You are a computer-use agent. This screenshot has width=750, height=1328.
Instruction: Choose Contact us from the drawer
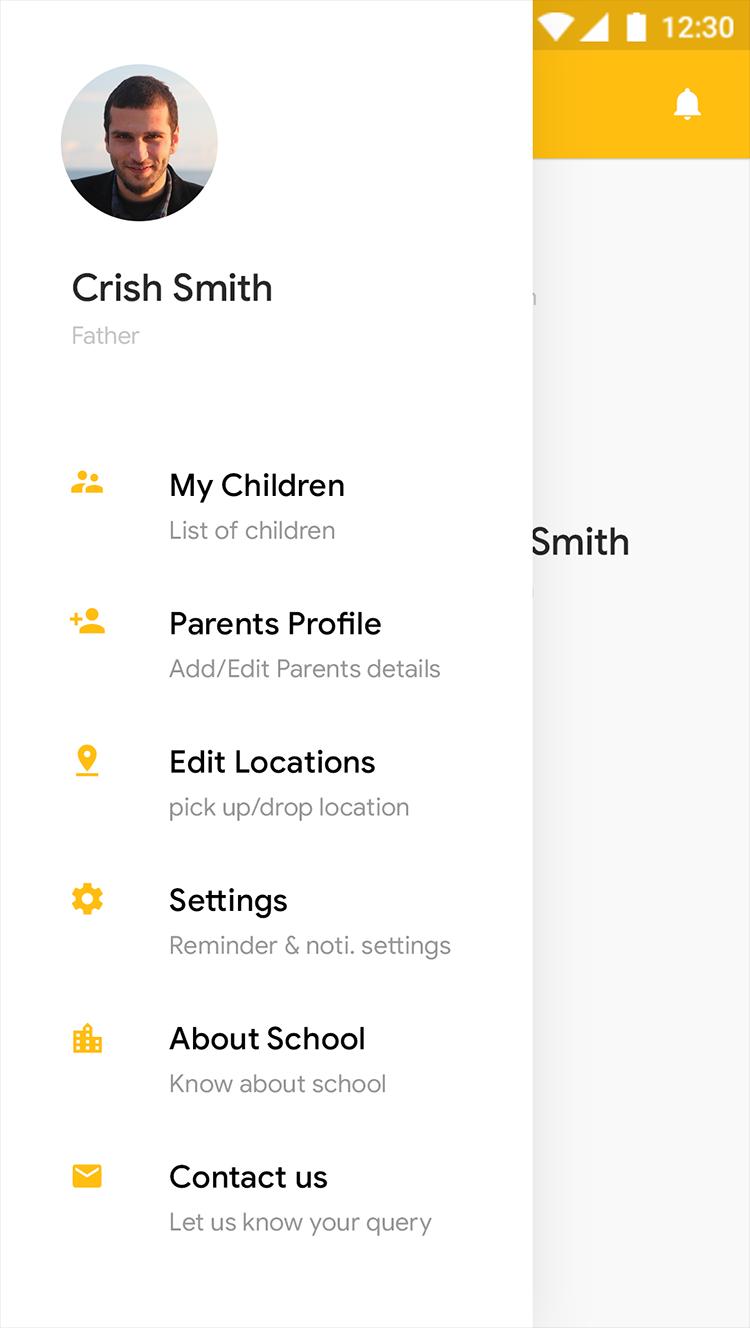(248, 1177)
